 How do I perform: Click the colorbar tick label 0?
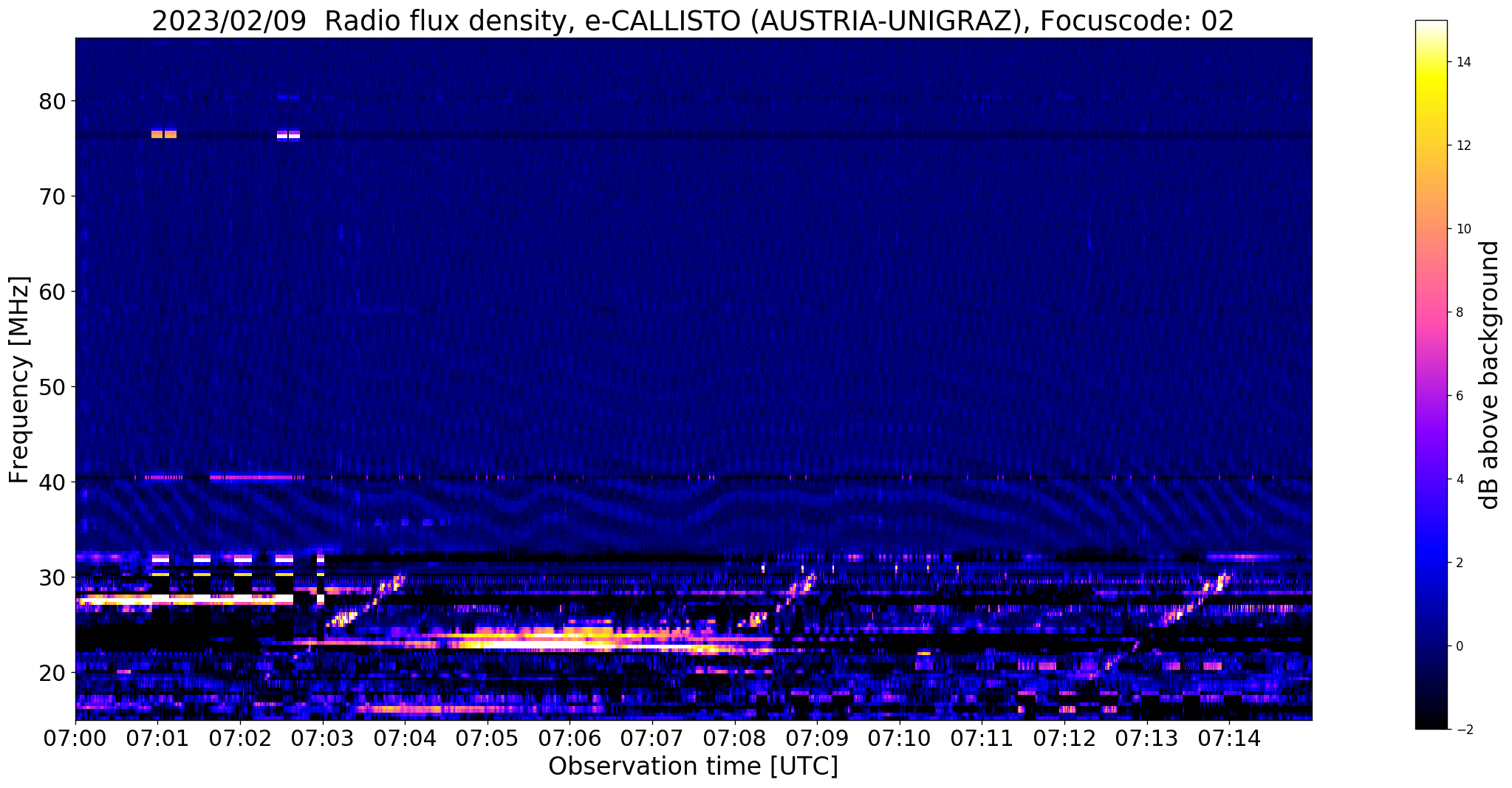coord(1459,646)
